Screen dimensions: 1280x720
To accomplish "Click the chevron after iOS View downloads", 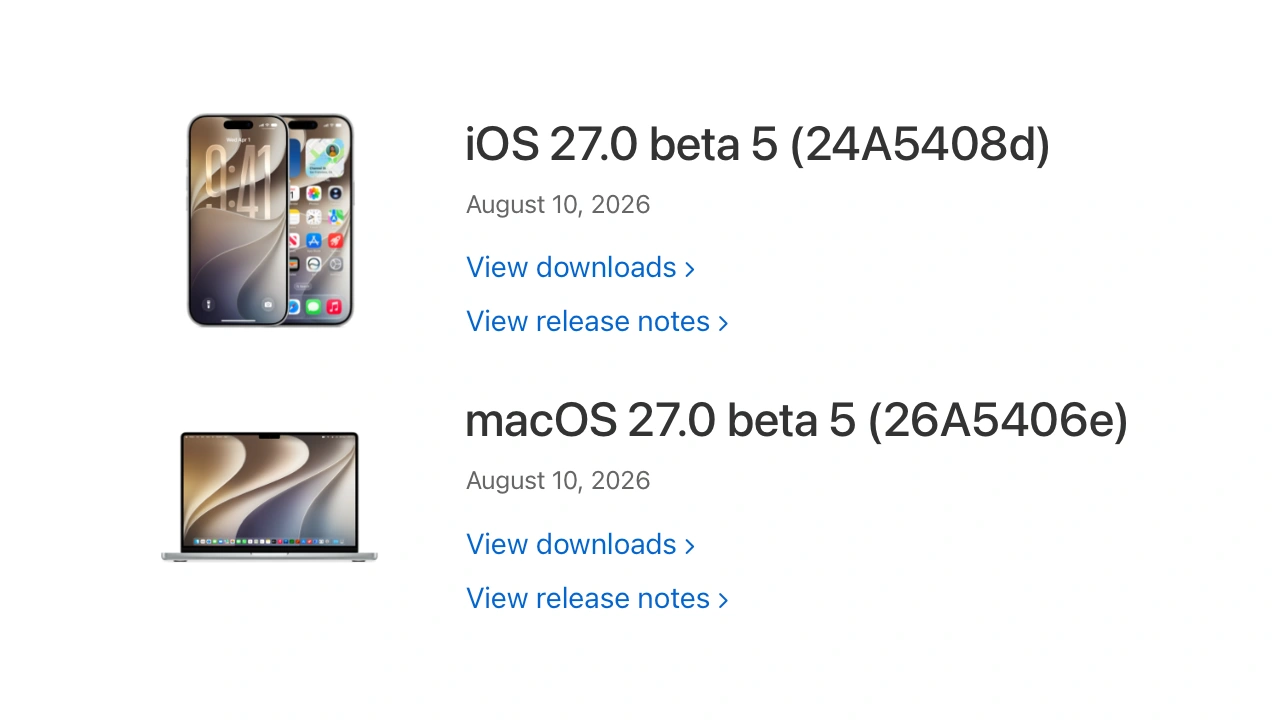I will 689,269.
